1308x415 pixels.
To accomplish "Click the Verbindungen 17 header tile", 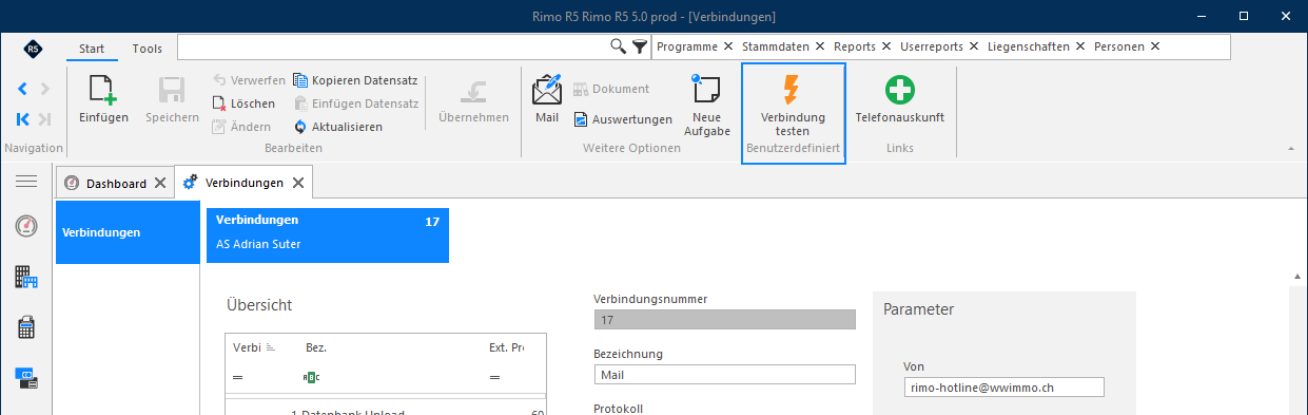I will coord(328,235).
